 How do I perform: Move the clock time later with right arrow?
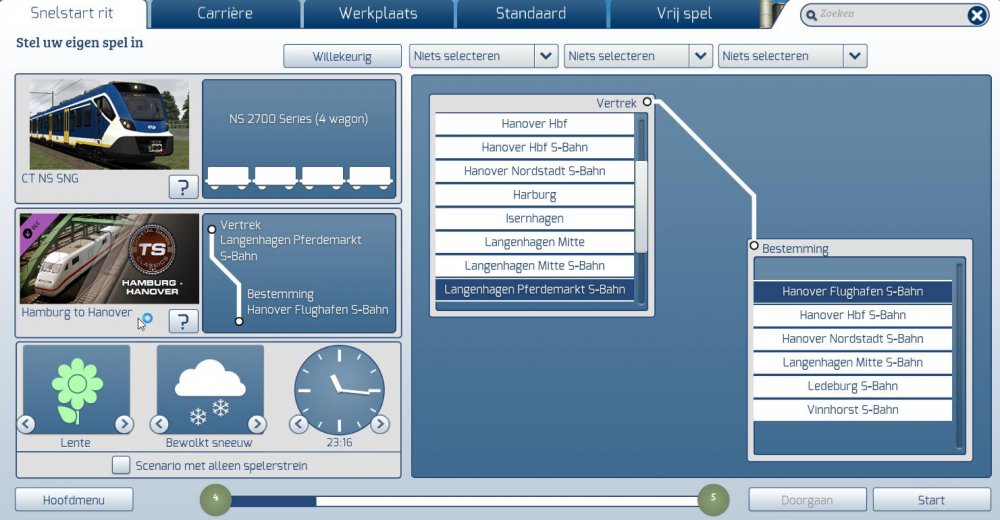pyautogui.click(x=380, y=424)
